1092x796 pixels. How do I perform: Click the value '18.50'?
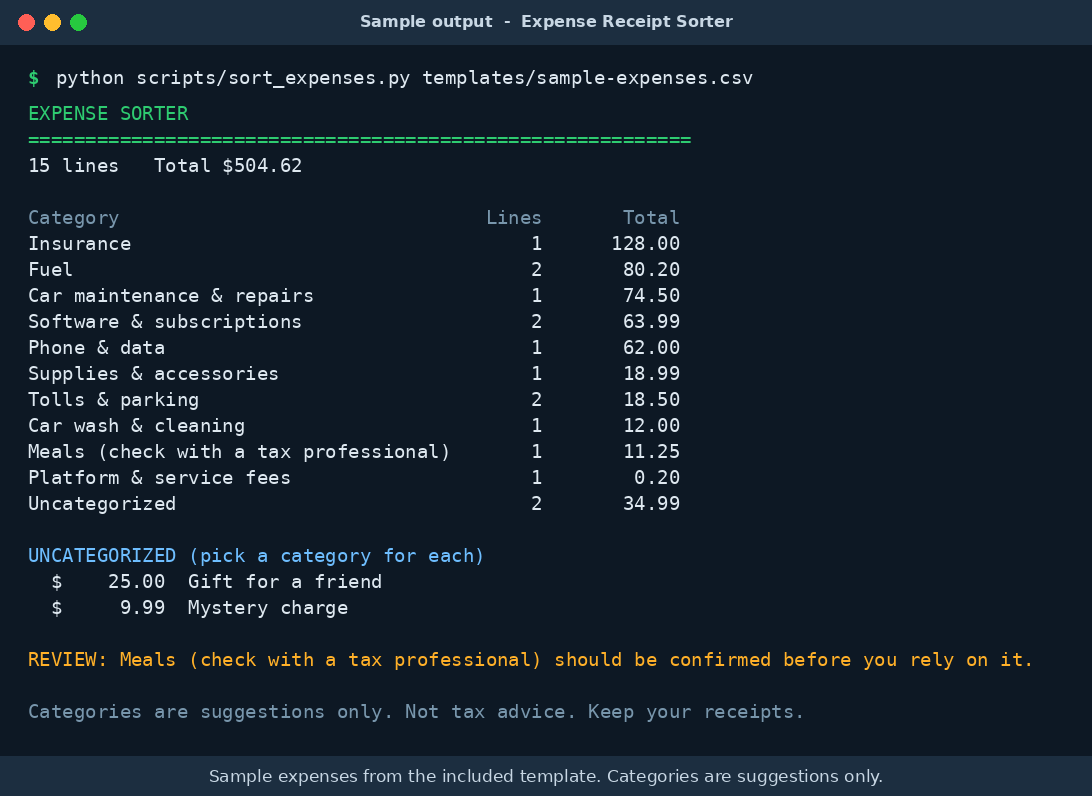(x=651, y=400)
